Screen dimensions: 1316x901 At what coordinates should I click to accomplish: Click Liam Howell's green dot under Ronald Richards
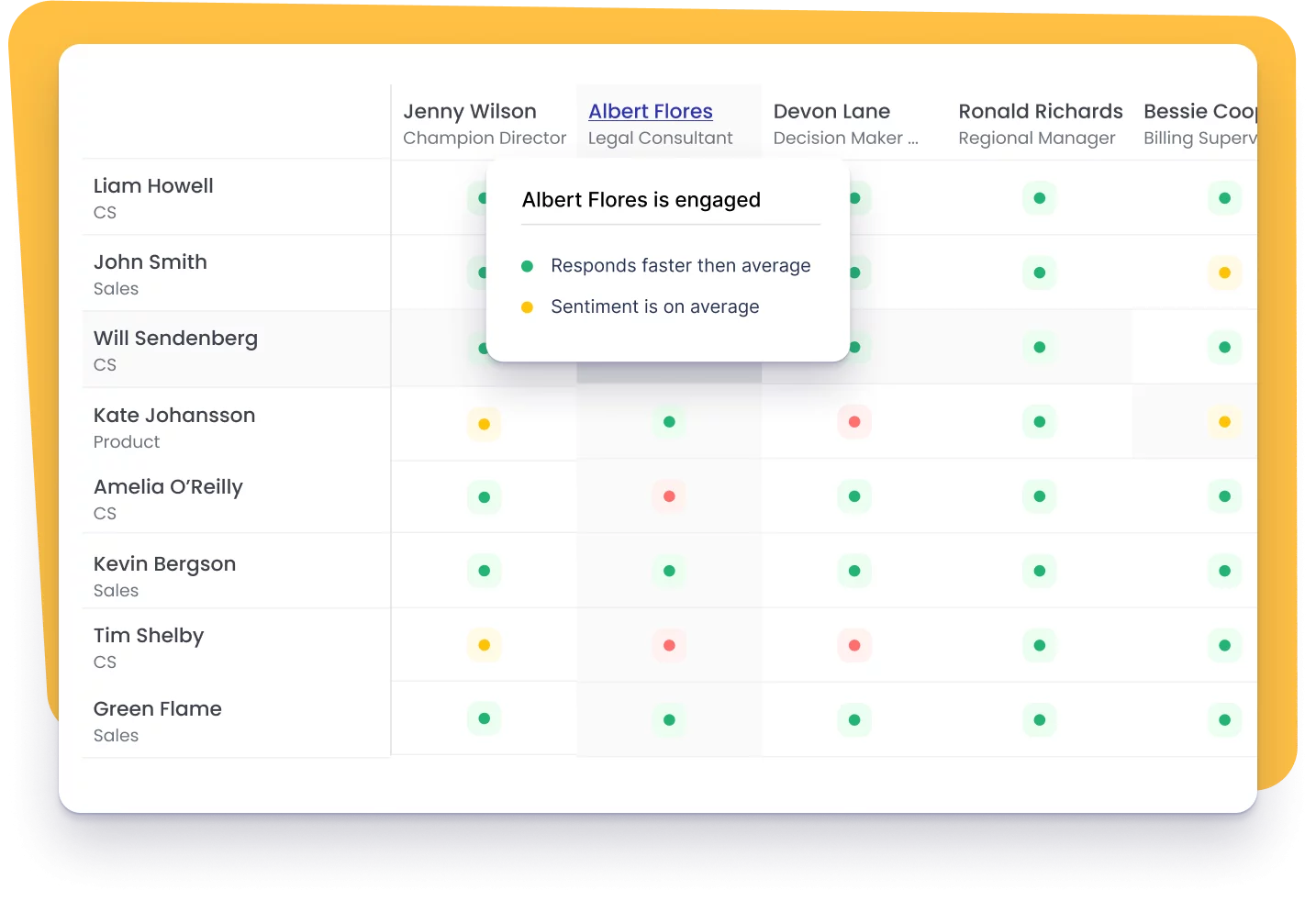1040,198
